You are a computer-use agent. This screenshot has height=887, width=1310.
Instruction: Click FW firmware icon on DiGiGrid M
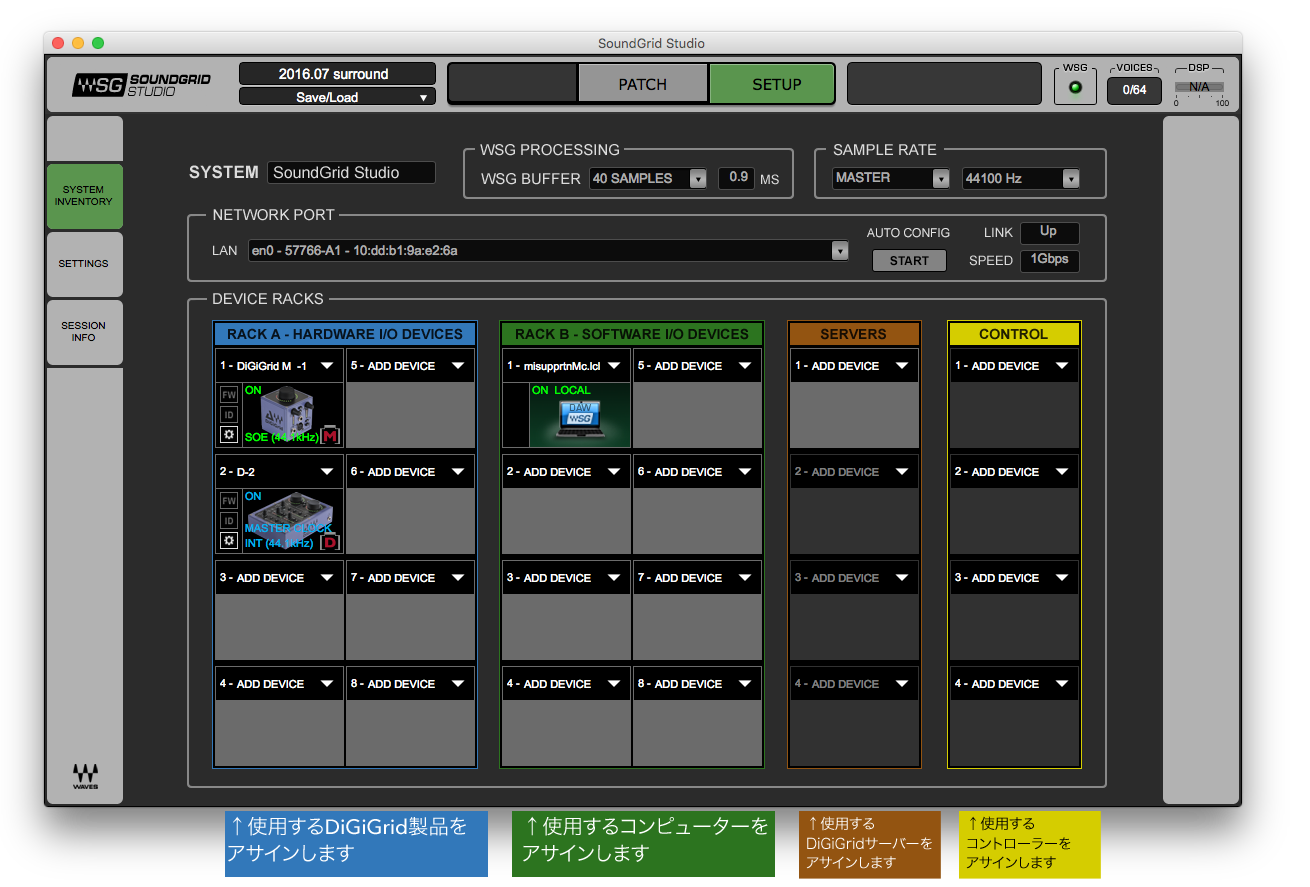(229, 394)
